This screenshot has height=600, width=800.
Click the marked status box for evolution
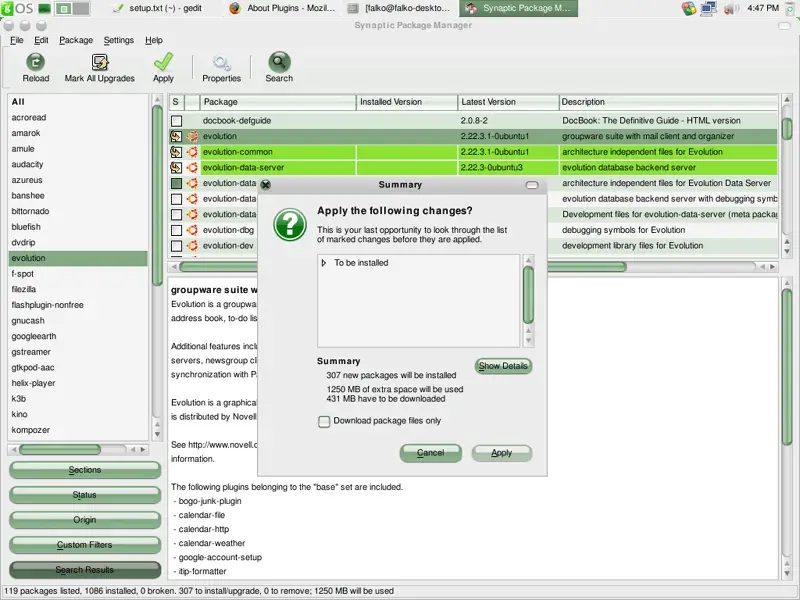point(176,136)
